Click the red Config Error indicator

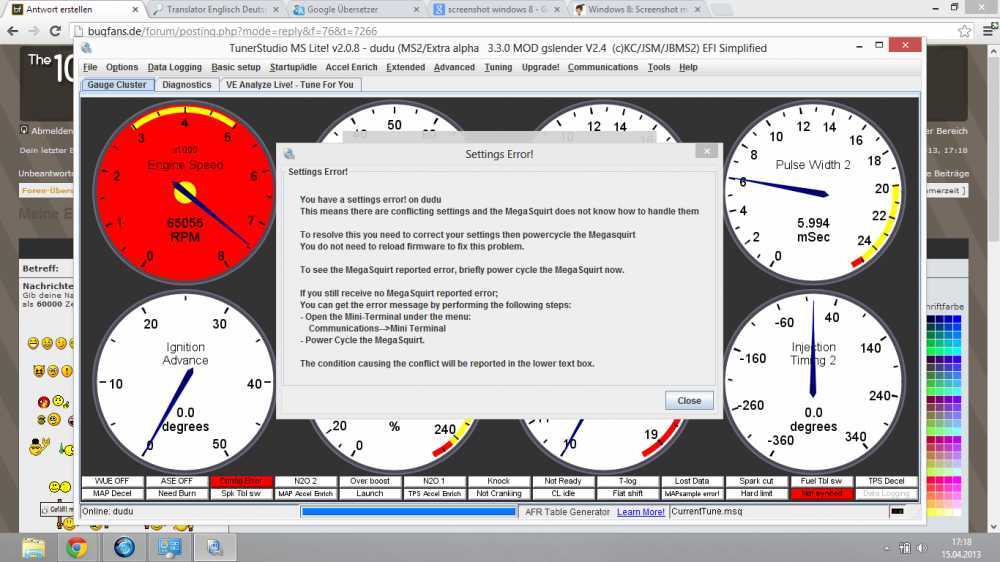point(239,481)
